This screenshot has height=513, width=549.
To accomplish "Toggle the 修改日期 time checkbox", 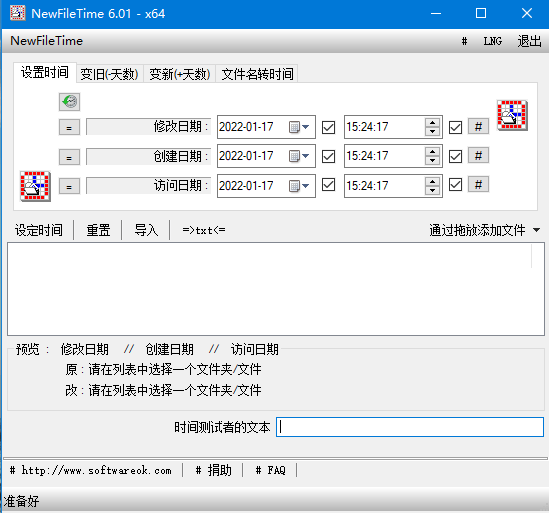I will (455, 127).
